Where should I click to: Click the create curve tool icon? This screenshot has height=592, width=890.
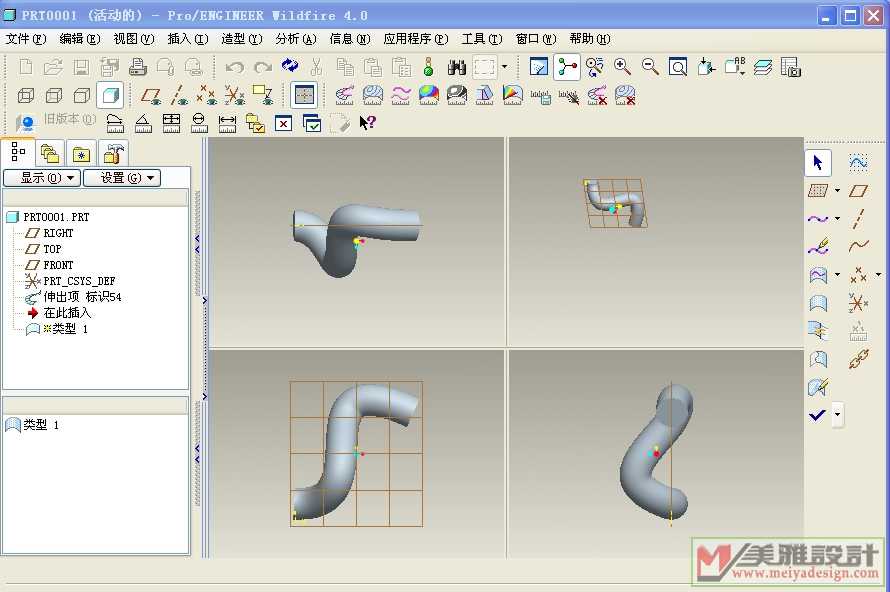(817, 219)
